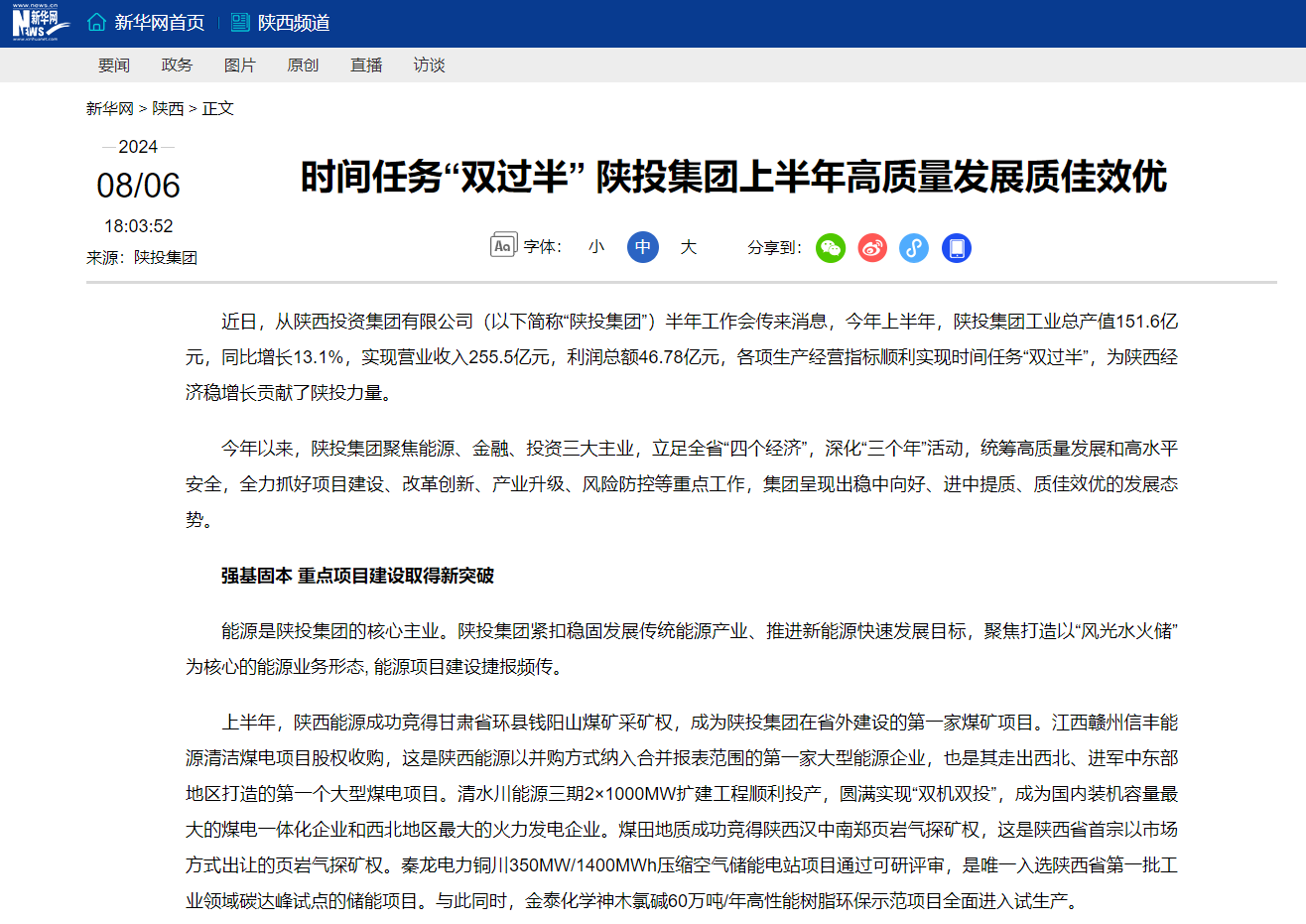The width and height of the screenshot is (1306, 924).
Task: Click the 陕西频道 channel icon
Action: click(240, 22)
